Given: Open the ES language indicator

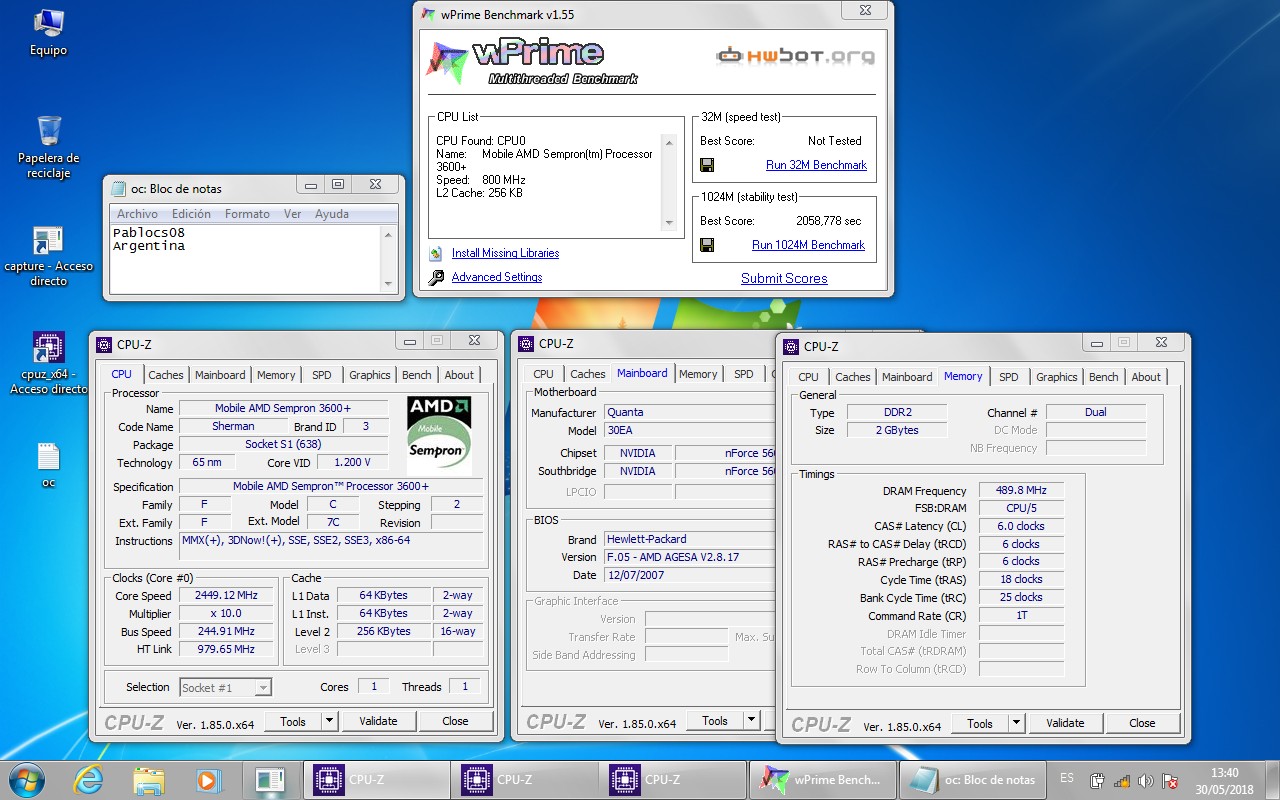Looking at the screenshot, I should [1067, 778].
